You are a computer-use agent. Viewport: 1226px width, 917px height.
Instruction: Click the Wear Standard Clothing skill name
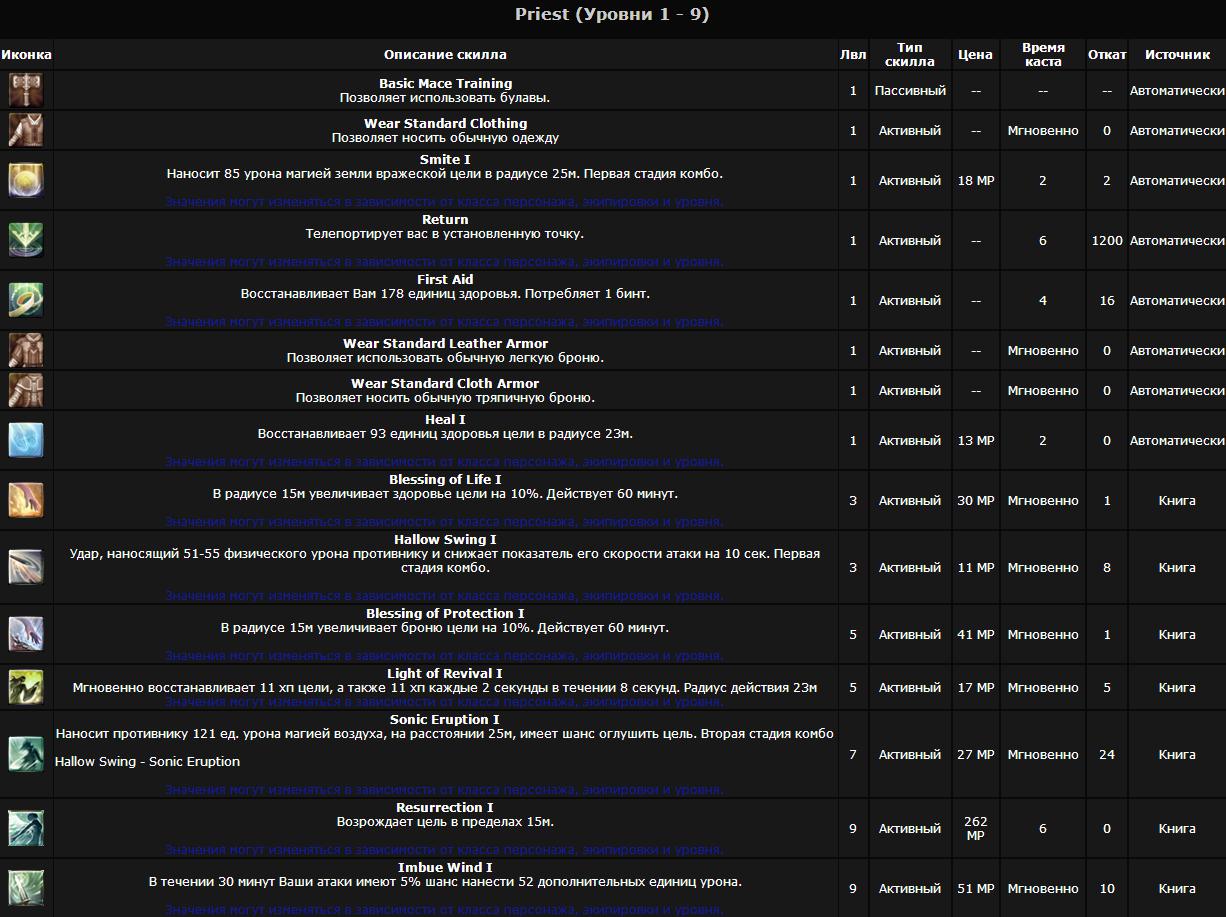(x=445, y=124)
